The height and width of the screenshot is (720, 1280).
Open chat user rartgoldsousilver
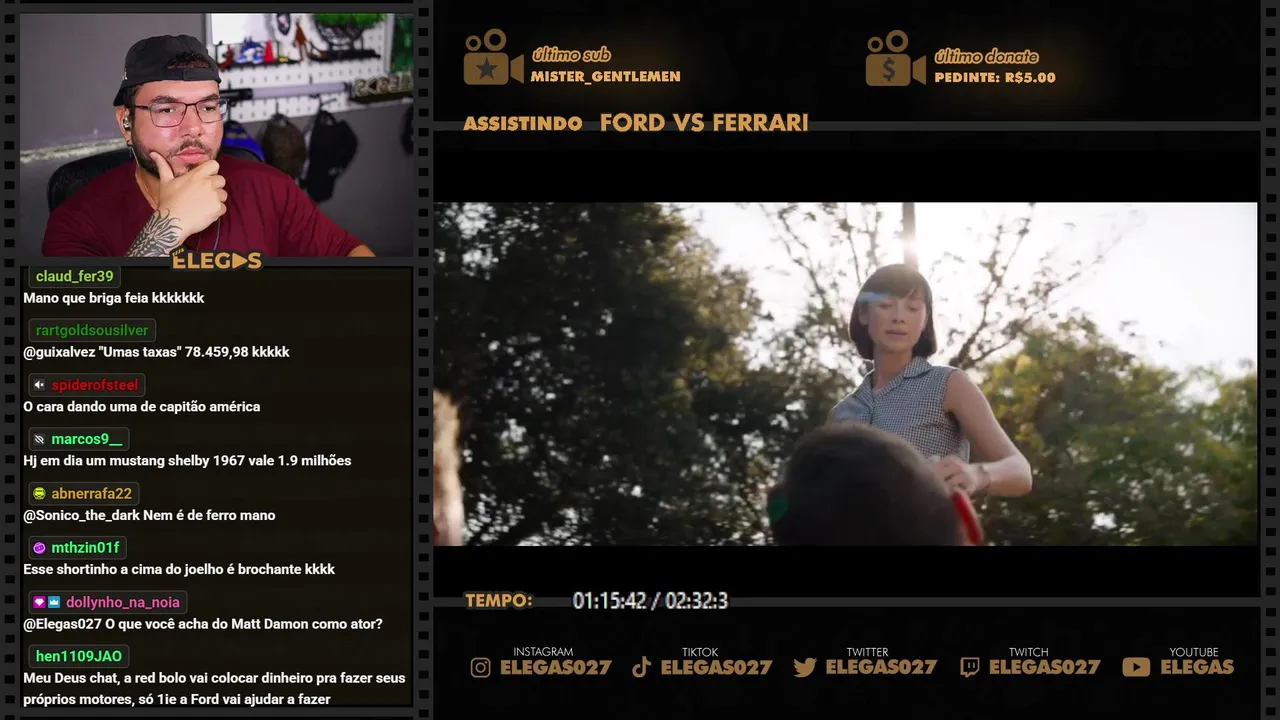click(x=92, y=330)
